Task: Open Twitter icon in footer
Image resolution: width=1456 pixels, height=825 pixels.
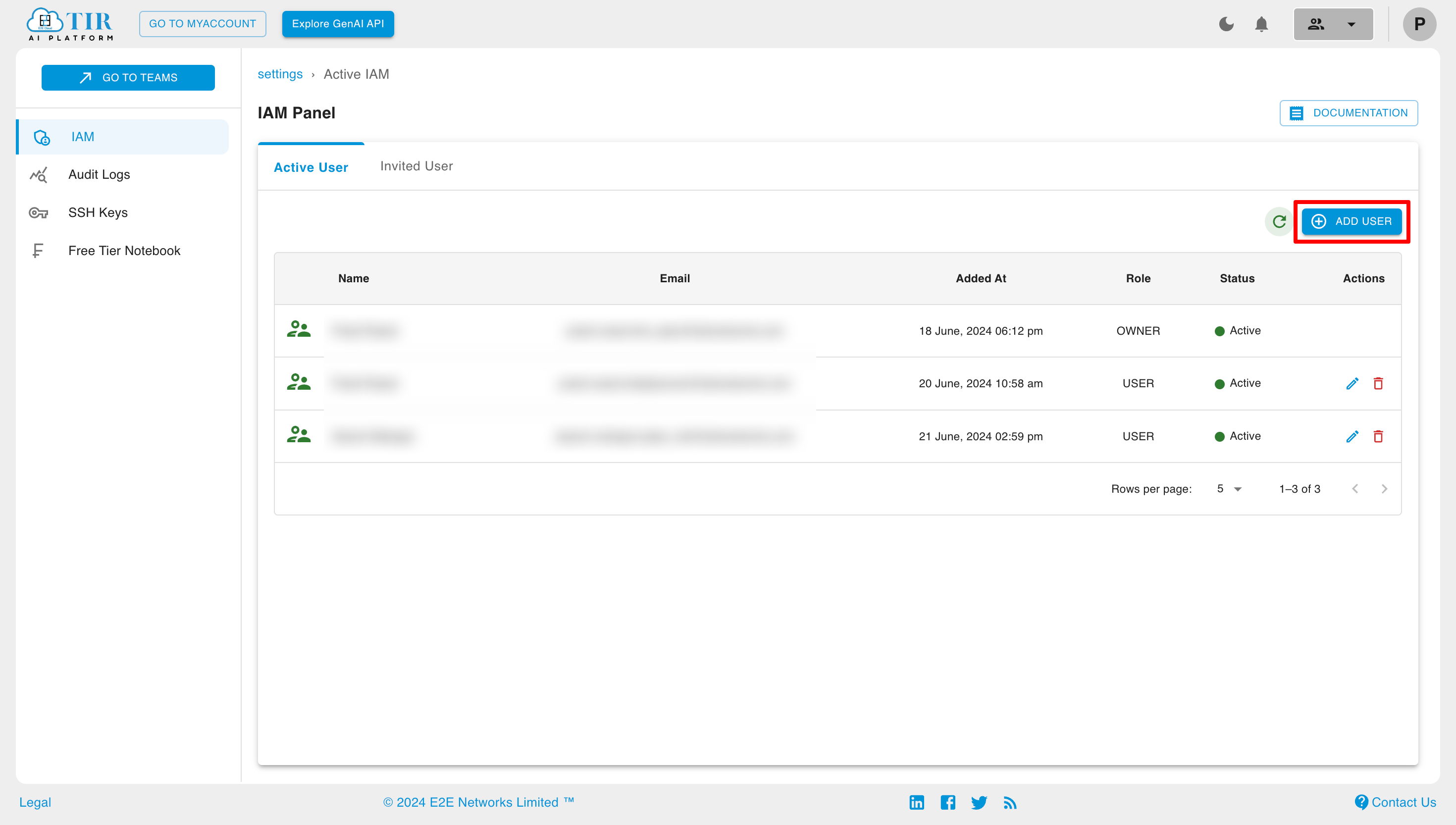Action: 979,802
